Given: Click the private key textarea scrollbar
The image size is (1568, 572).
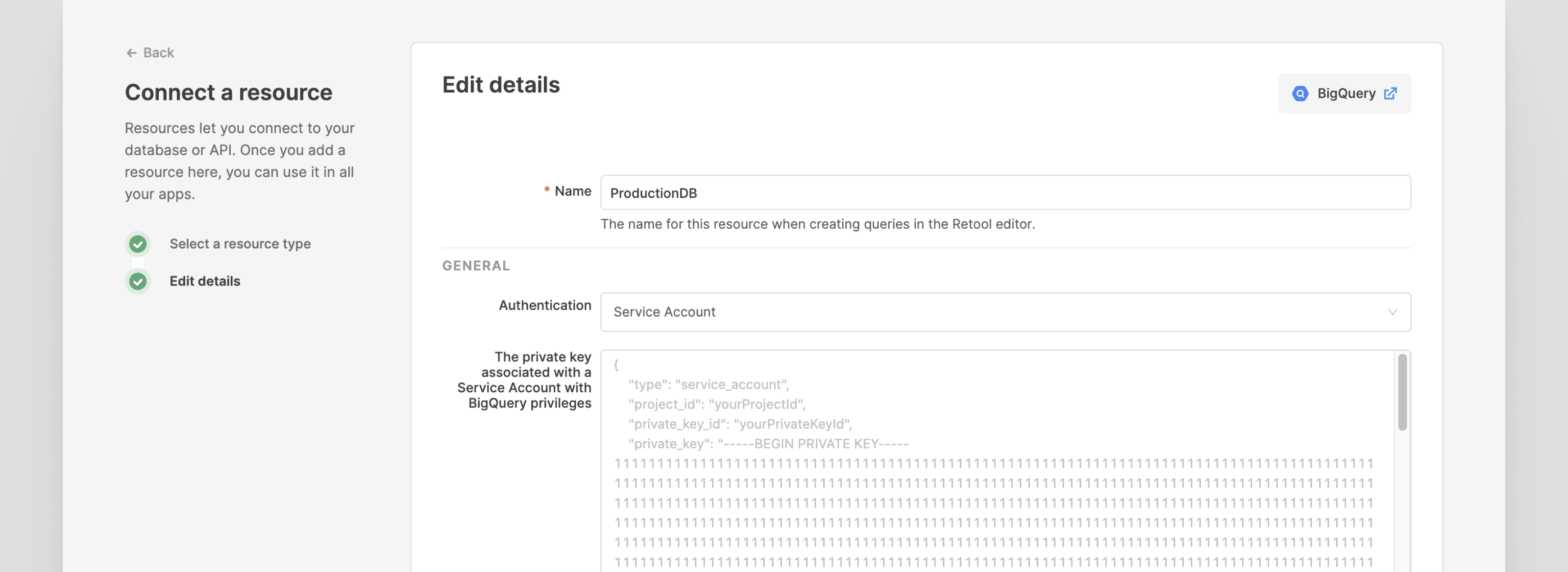Looking at the screenshot, I should [x=1402, y=392].
